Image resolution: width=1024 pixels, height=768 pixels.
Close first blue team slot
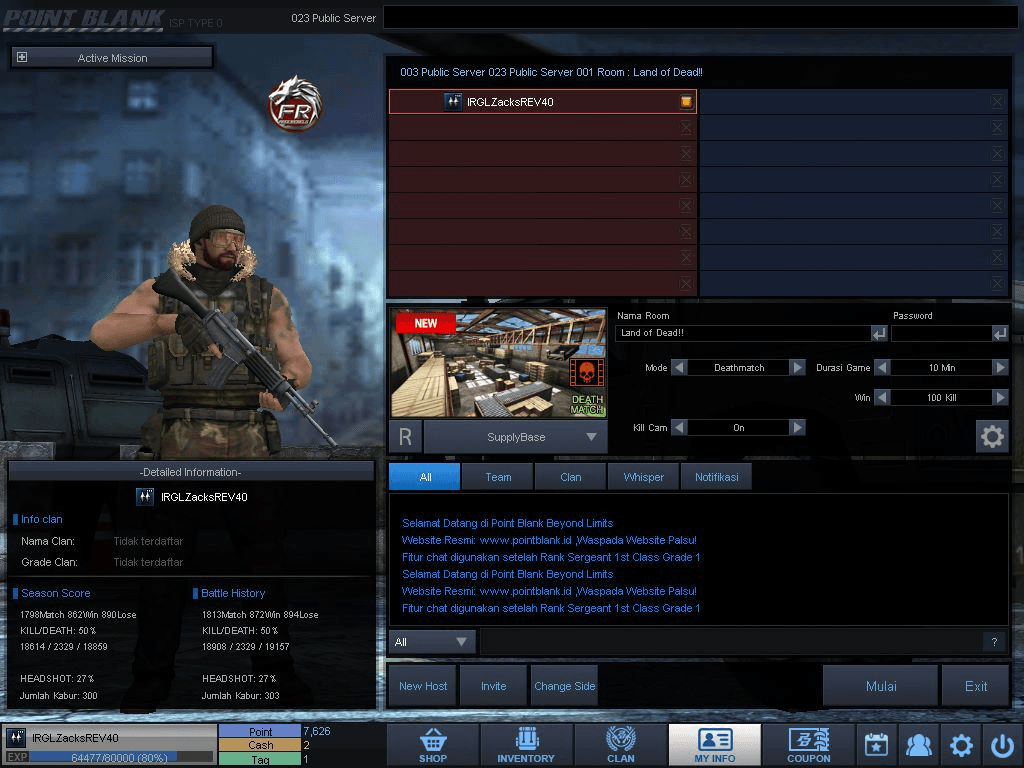pyautogui.click(x=997, y=101)
